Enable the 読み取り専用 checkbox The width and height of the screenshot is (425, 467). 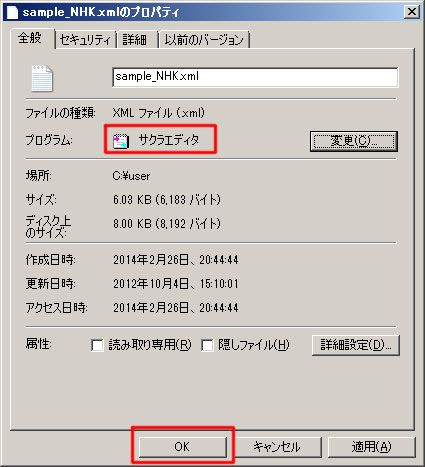[97, 345]
